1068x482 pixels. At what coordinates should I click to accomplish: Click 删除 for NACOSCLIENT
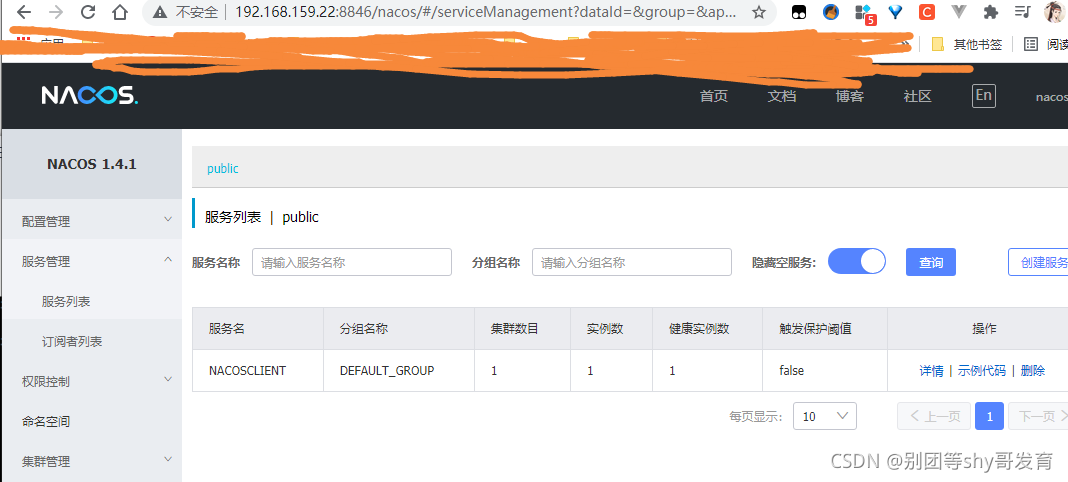click(1033, 371)
